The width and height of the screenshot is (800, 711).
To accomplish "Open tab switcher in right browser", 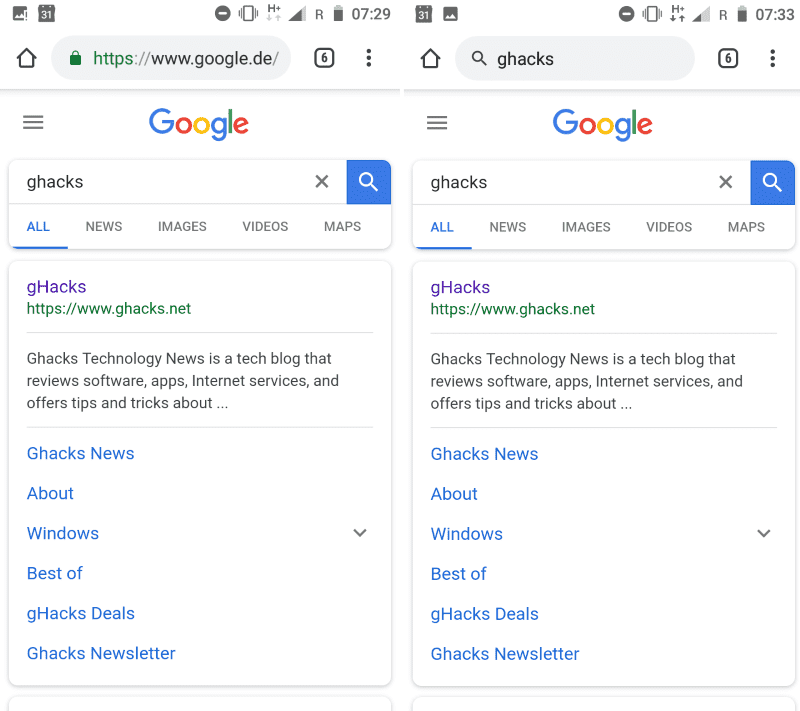I will pos(728,59).
